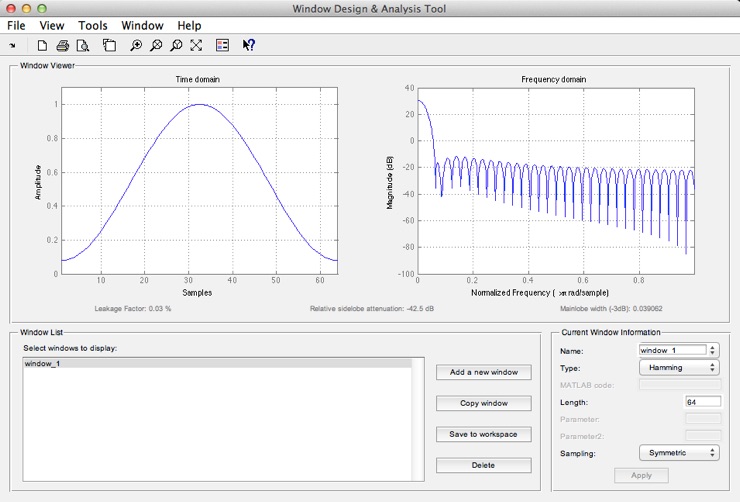Image resolution: width=740 pixels, height=502 pixels.
Task: Open the Tools menu
Action: [93, 25]
